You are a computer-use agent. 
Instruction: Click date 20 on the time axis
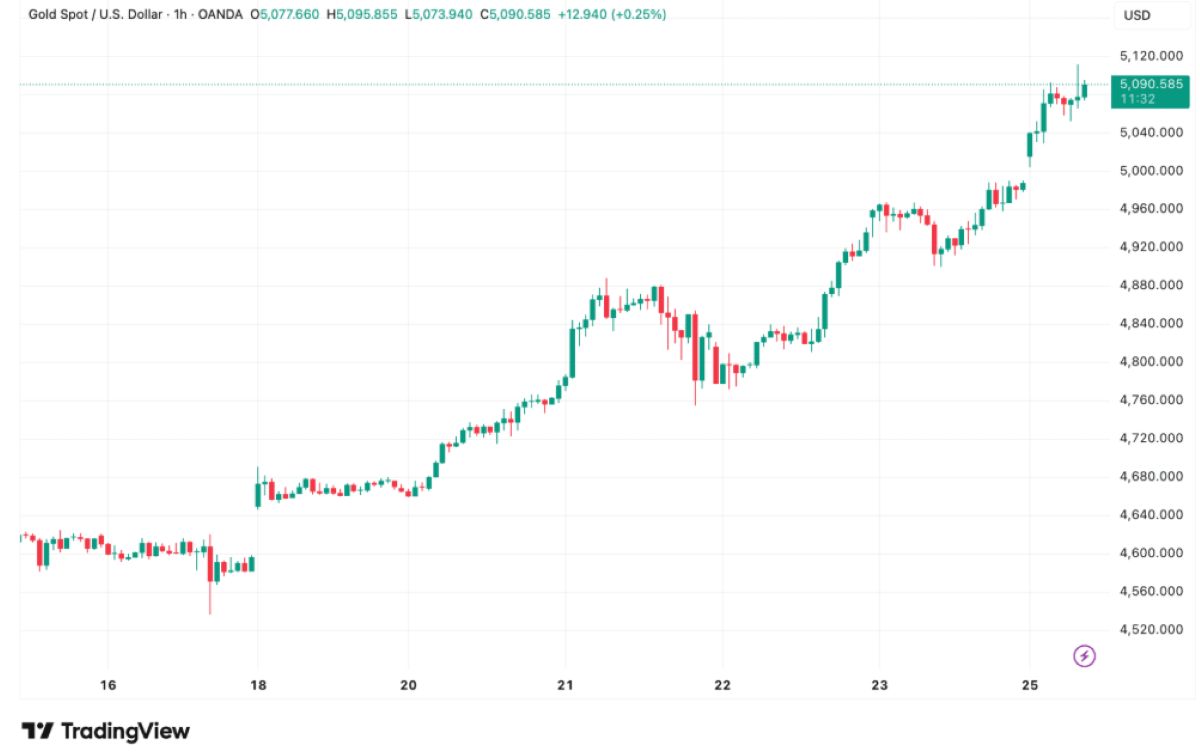click(x=408, y=686)
